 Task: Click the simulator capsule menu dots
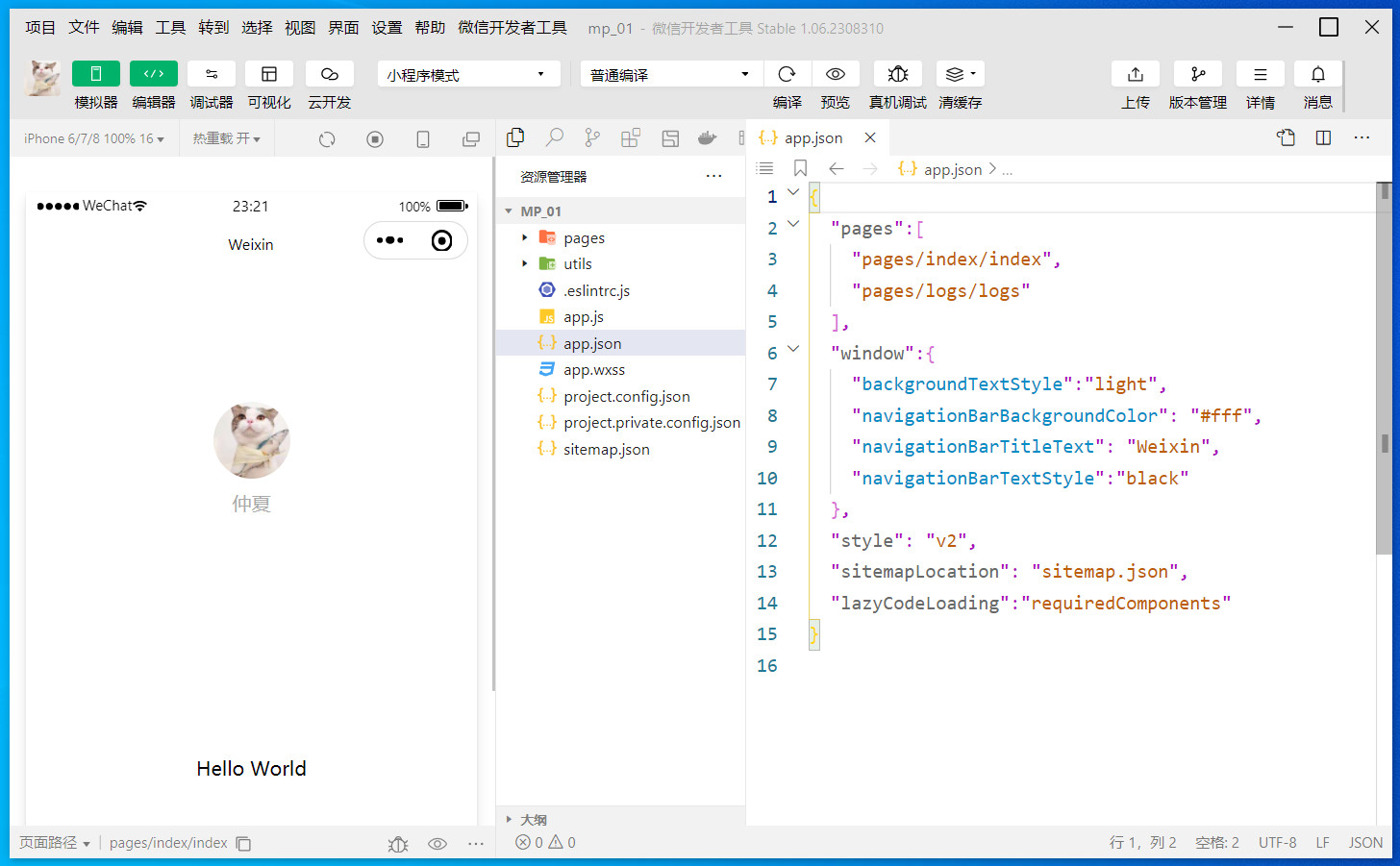click(390, 240)
